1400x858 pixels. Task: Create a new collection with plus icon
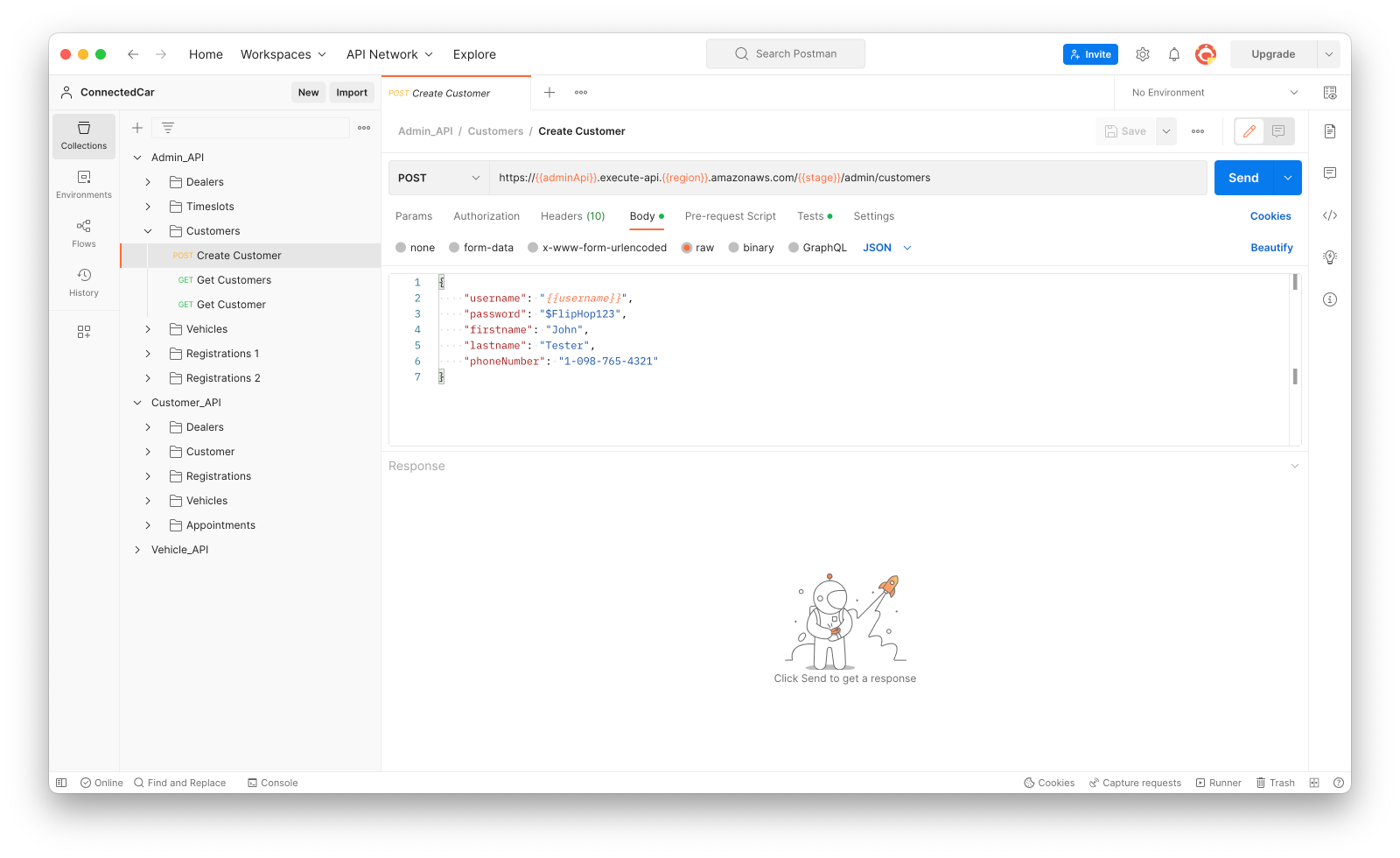137,128
